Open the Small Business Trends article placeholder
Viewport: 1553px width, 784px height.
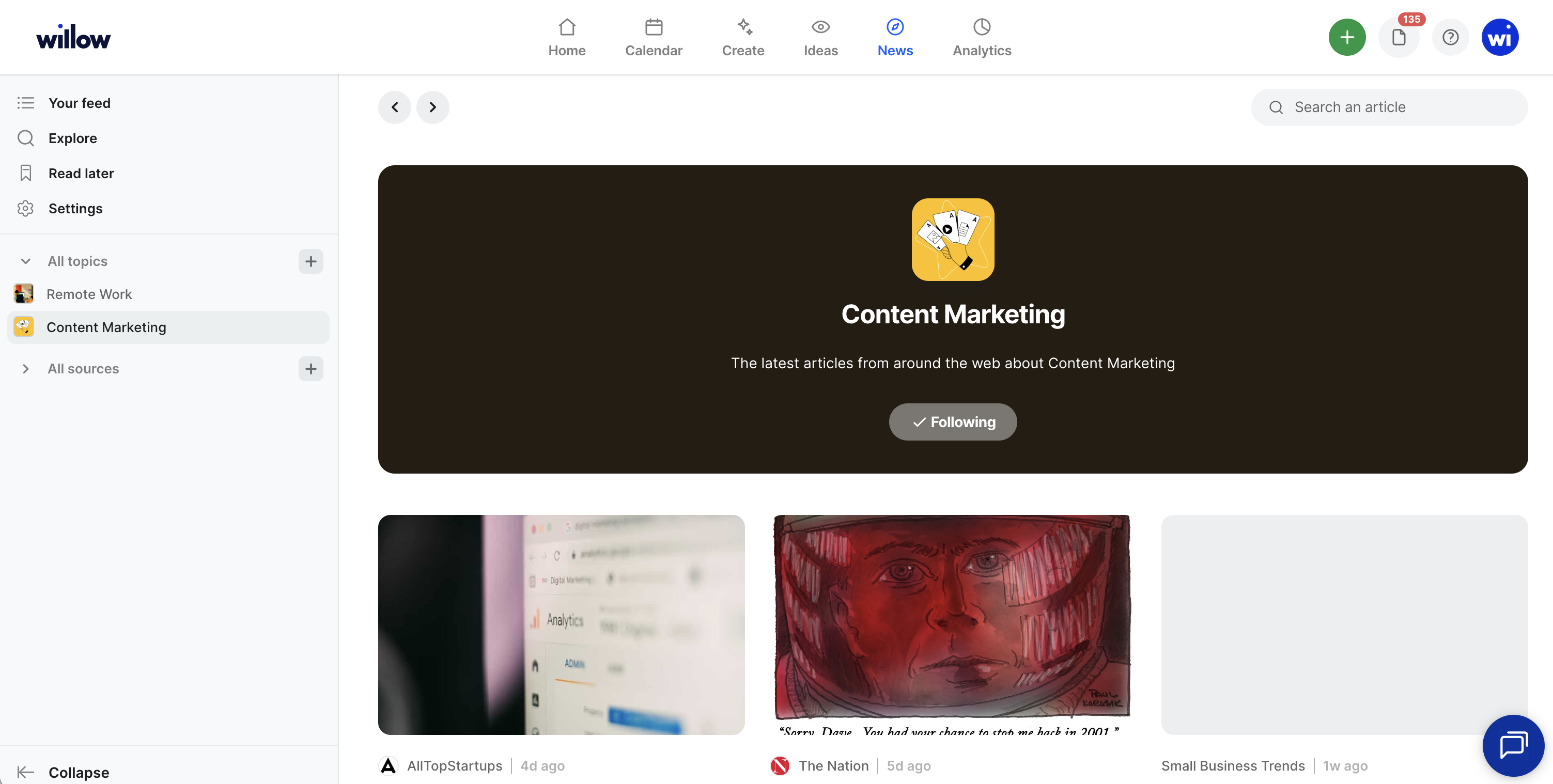(x=1344, y=624)
